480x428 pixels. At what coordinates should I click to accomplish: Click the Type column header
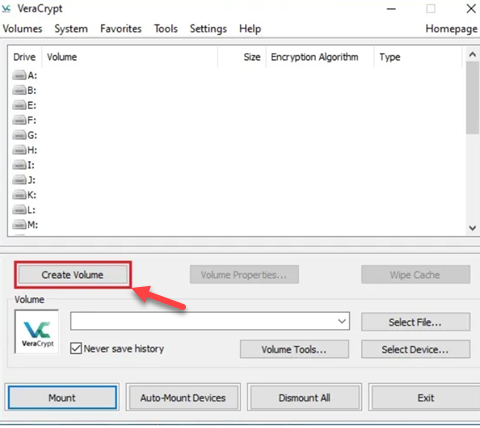point(418,57)
